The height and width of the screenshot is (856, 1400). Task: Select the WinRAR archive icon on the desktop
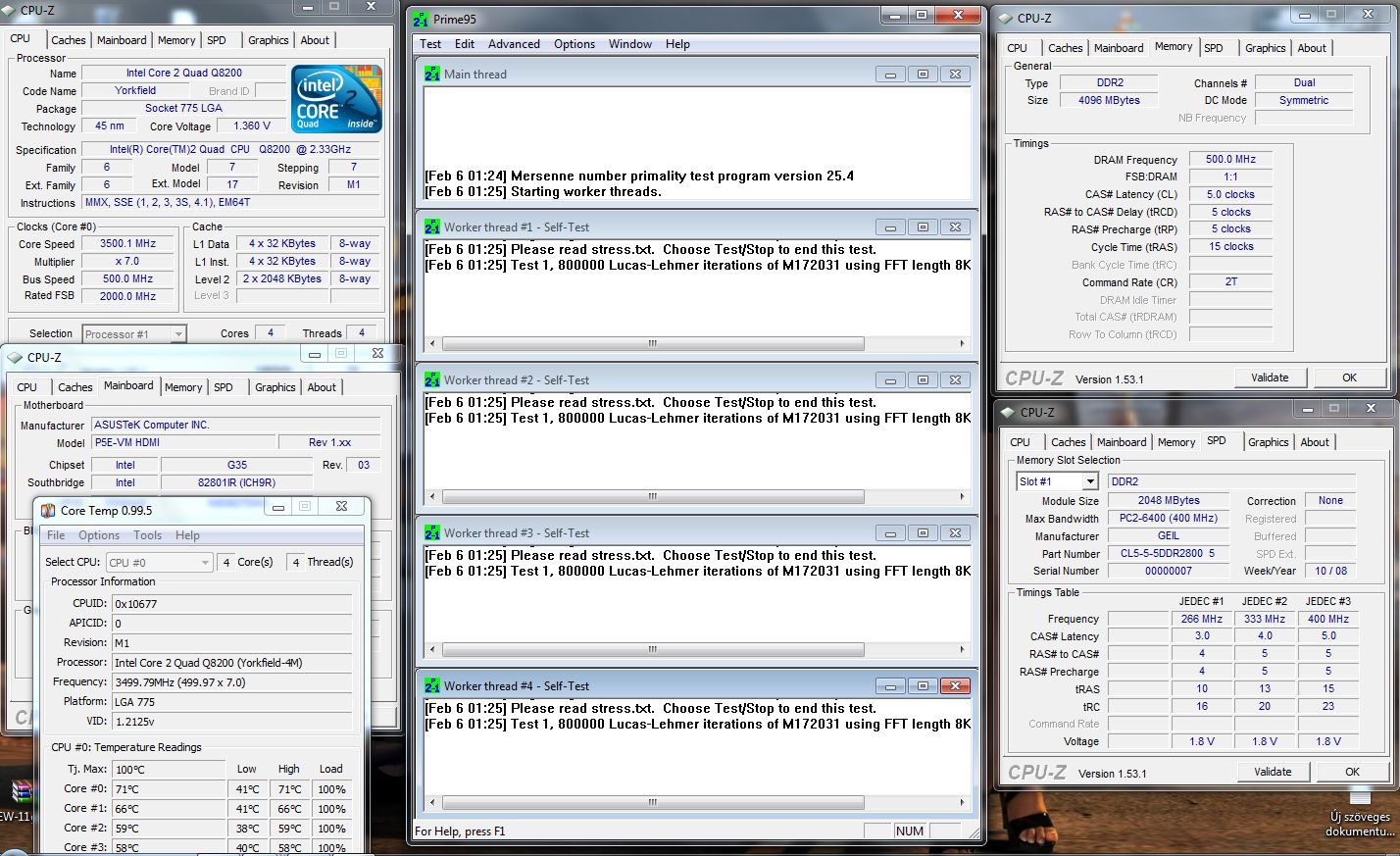pyautogui.click(x=20, y=792)
